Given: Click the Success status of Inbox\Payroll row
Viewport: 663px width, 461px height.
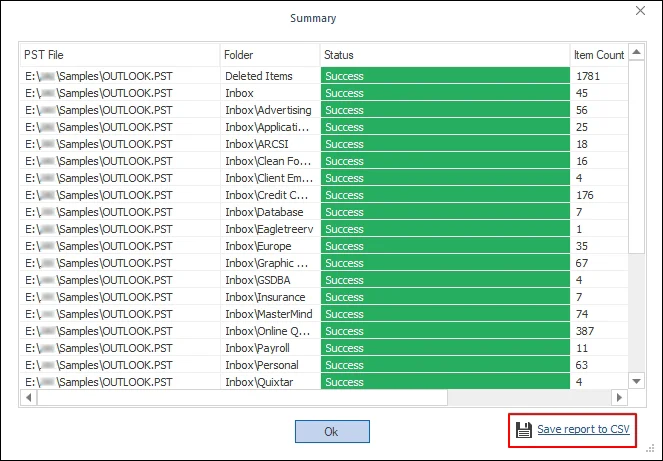Looking at the screenshot, I should 445,348.
